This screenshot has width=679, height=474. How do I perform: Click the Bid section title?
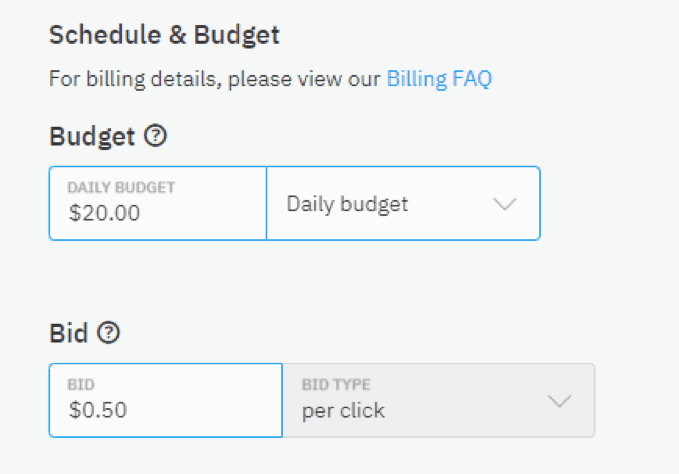tap(69, 333)
